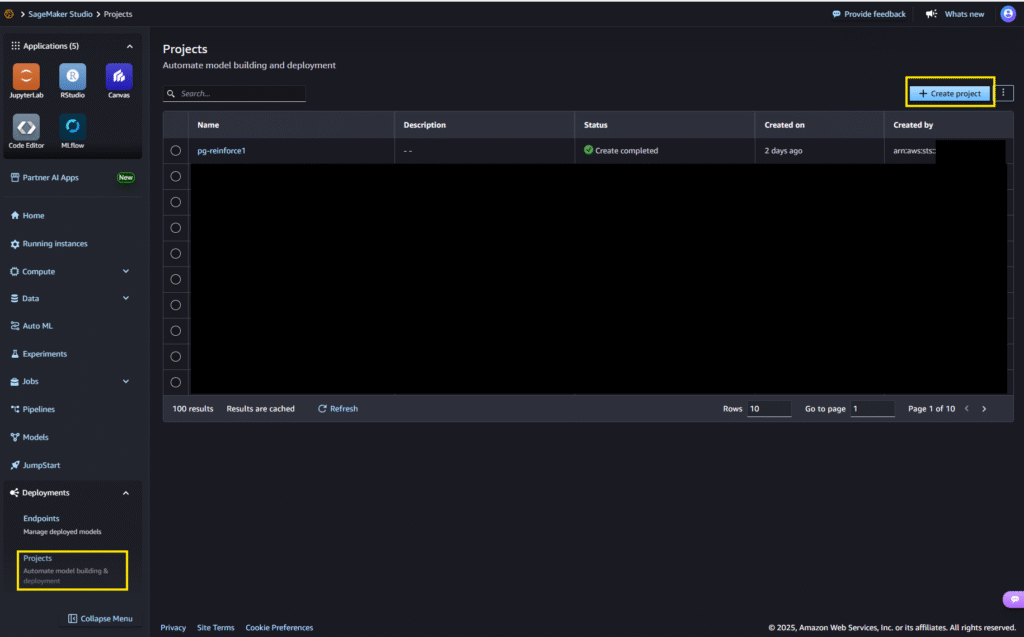This screenshot has width=1024, height=637.
Task: Open the Code Editor application icon
Action: 26,126
